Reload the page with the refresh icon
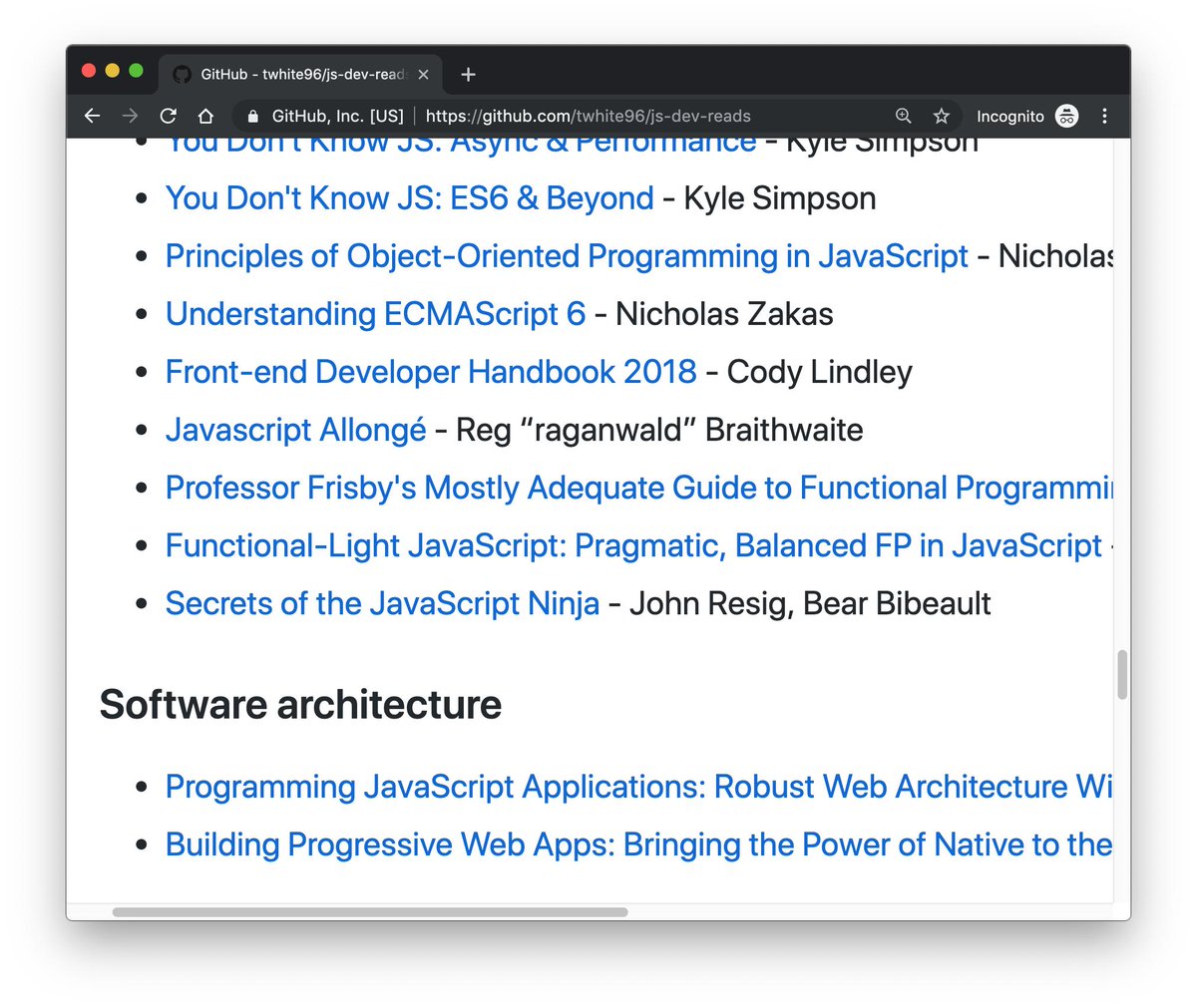The width and height of the screenshot is (1197, 1008). [x=168, y=116]
